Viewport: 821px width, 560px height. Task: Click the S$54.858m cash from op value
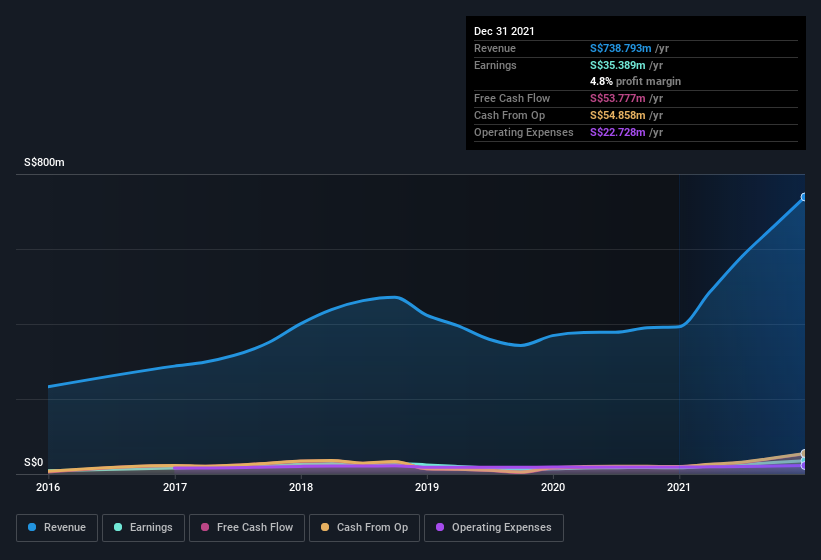[x=617, y=115]
